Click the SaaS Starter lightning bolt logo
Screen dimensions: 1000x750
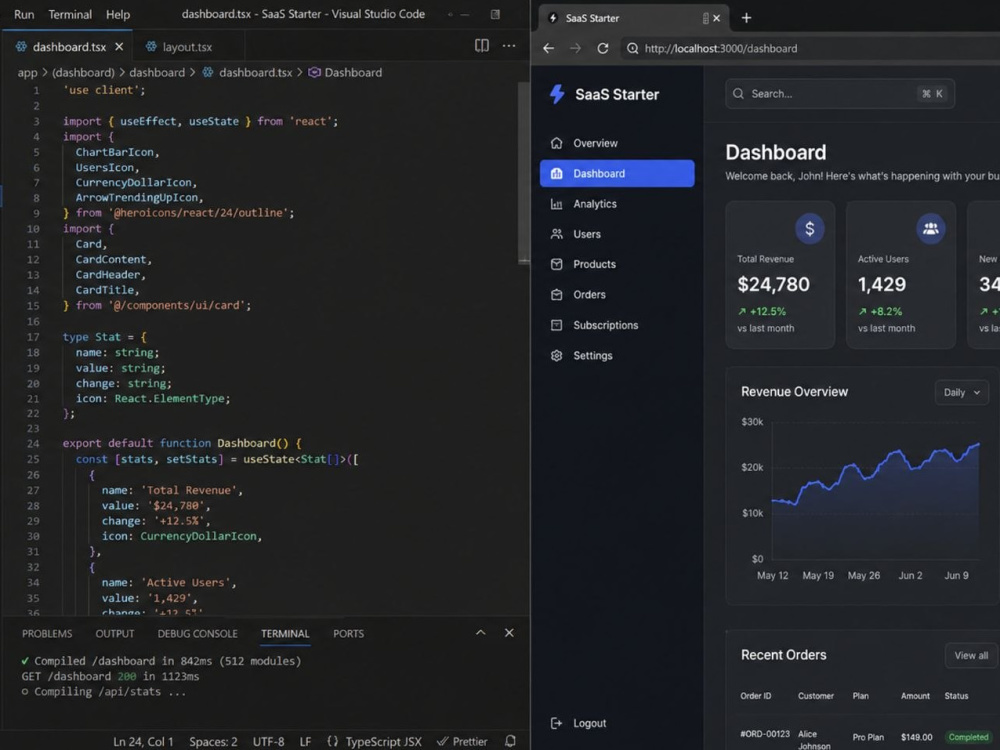point(557,94)
